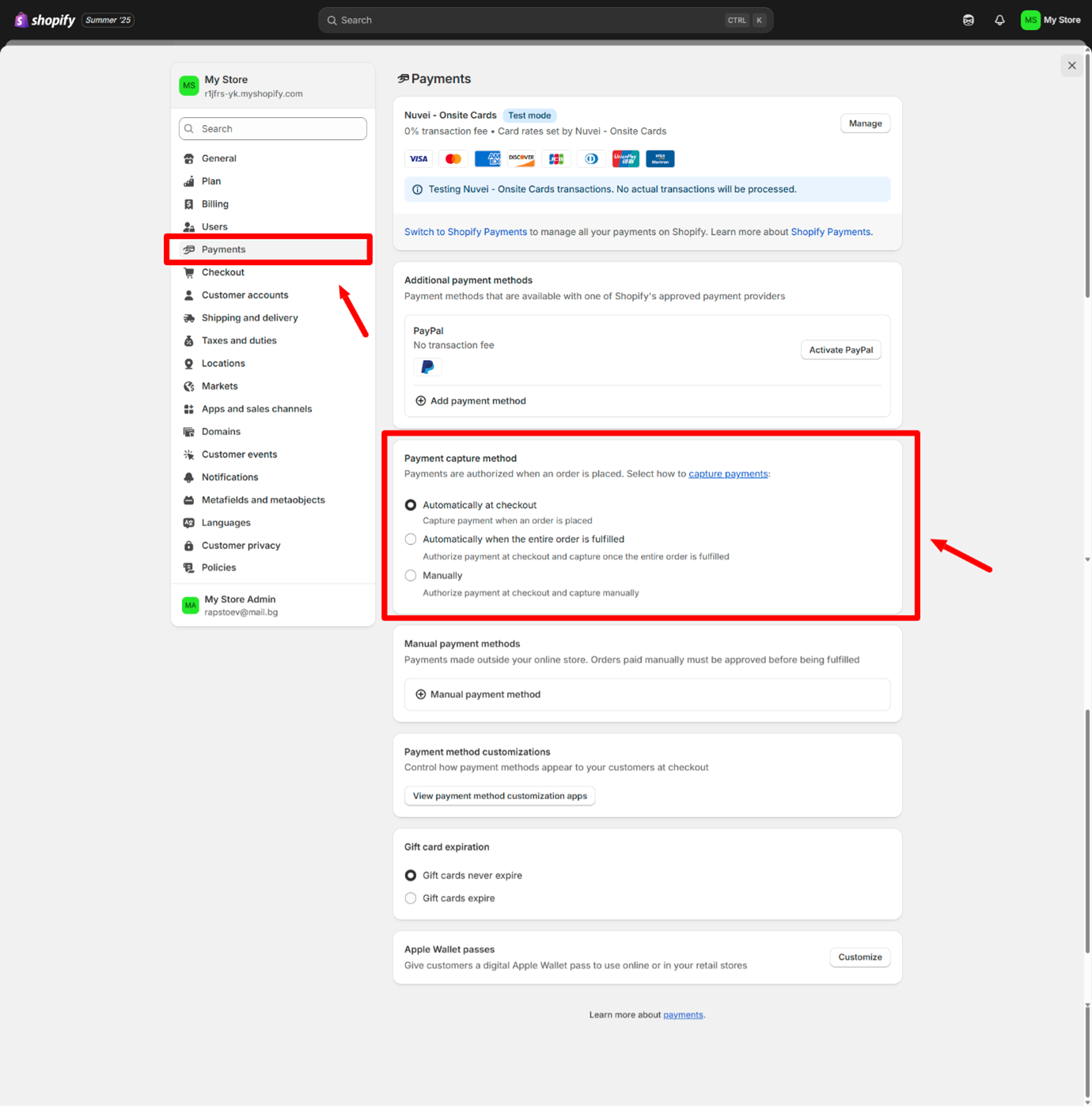Click the General settings store icon
This screenshot has width=1092, height=1107.
coord(189,159)
